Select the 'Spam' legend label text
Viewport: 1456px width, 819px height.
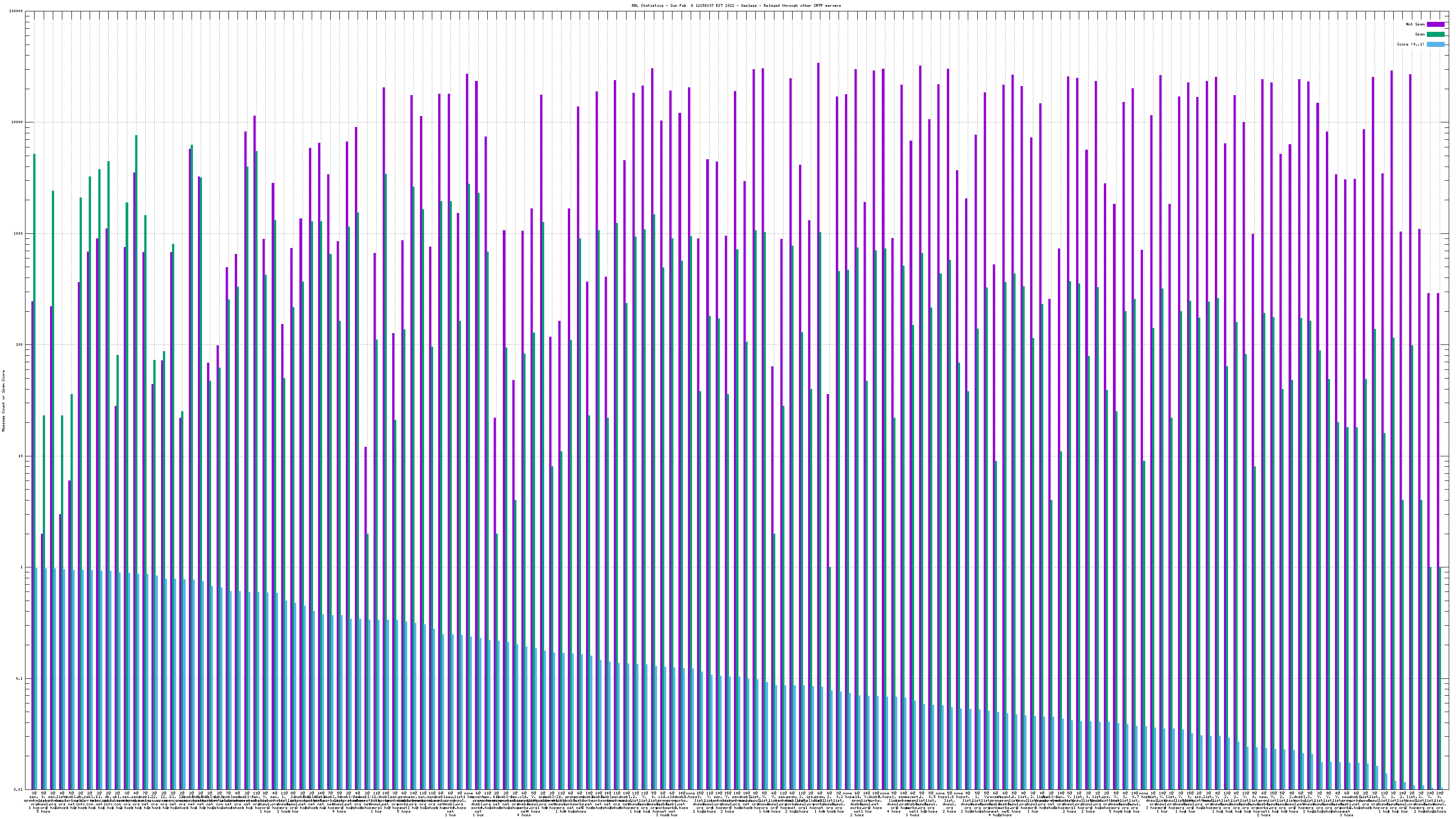(1420, 35)
